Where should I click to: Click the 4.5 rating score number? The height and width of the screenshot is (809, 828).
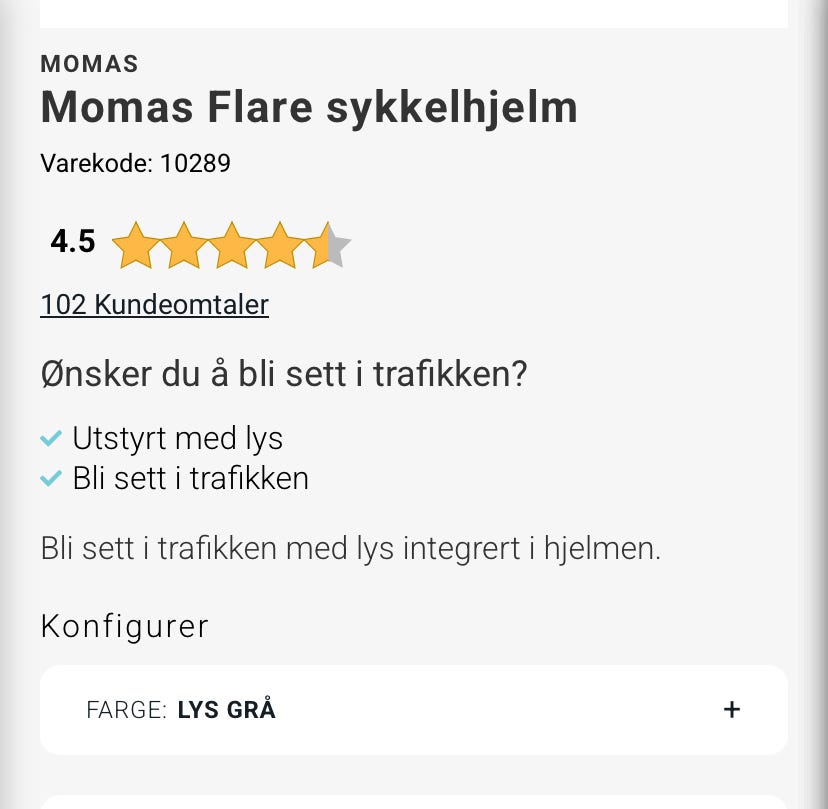click(x=72, y=241)
